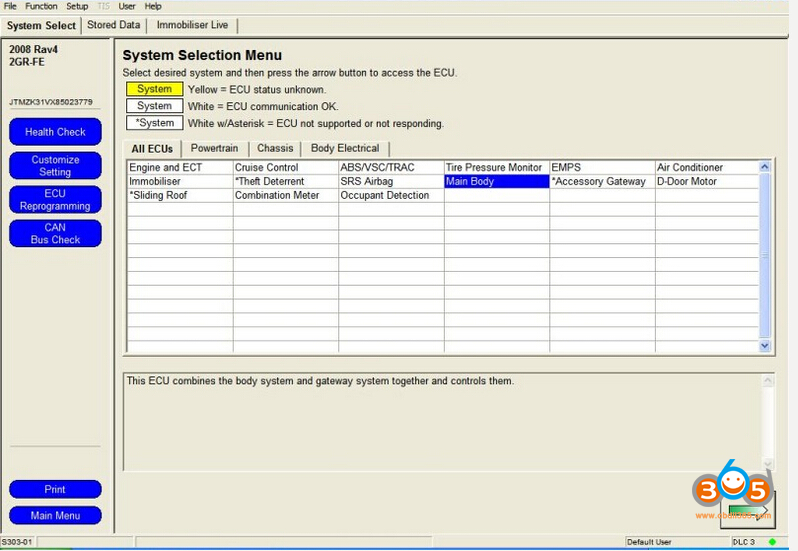Select the Occupant Detection system
Image resolution: width=798 pixels, height=551 pixels.
391,195
